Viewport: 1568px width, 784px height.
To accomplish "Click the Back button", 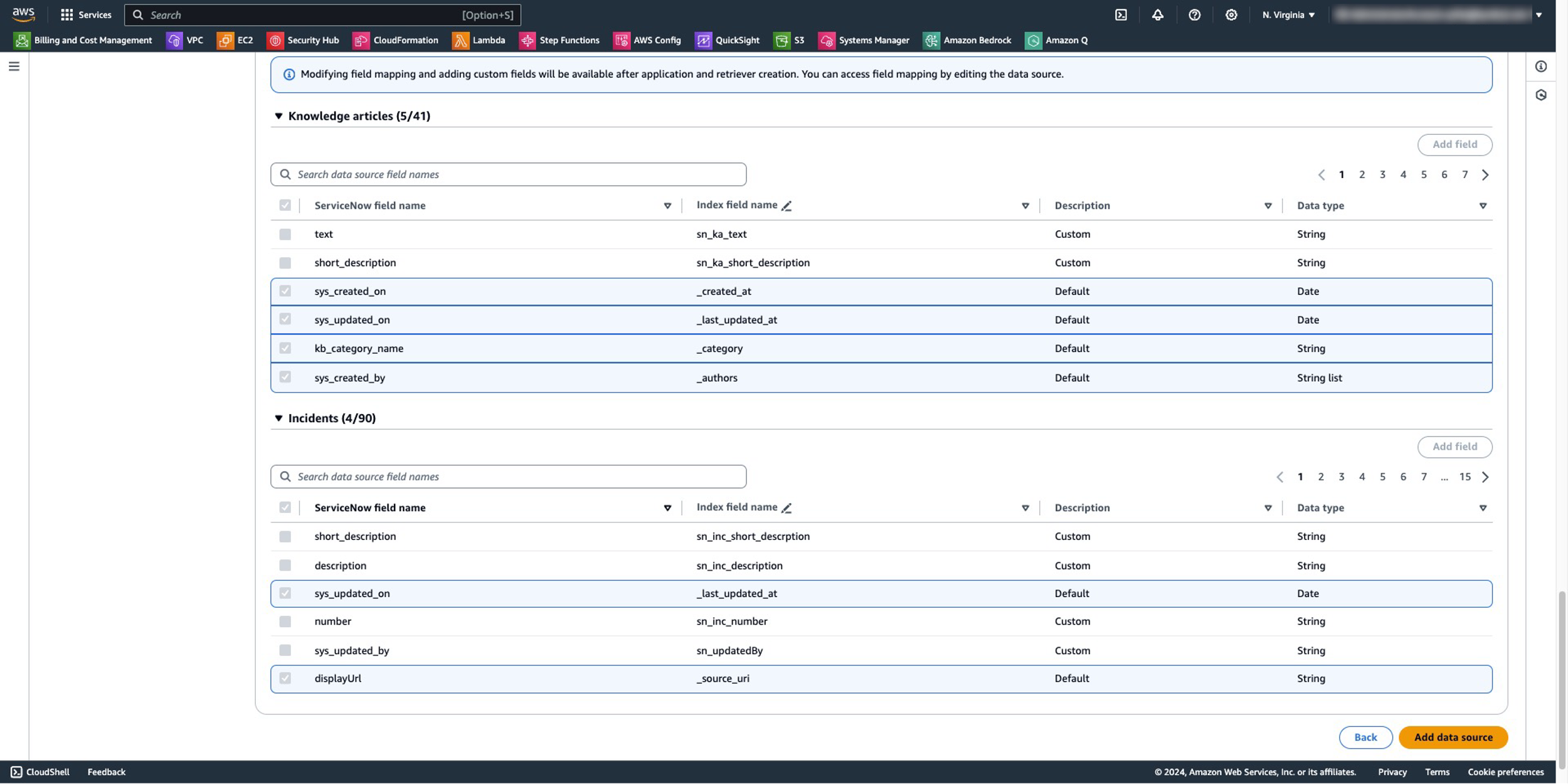I will pyautogui.click(x=1365, y=737).
